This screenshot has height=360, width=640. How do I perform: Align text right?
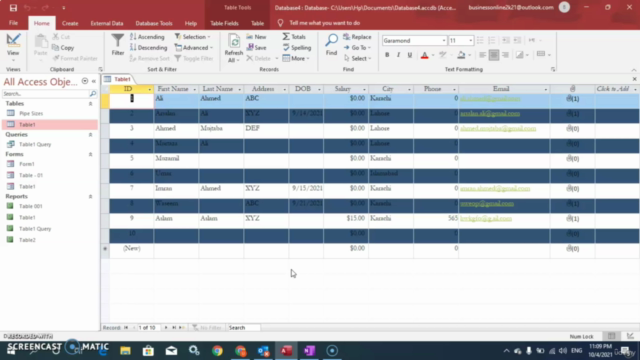coord(505,55)
